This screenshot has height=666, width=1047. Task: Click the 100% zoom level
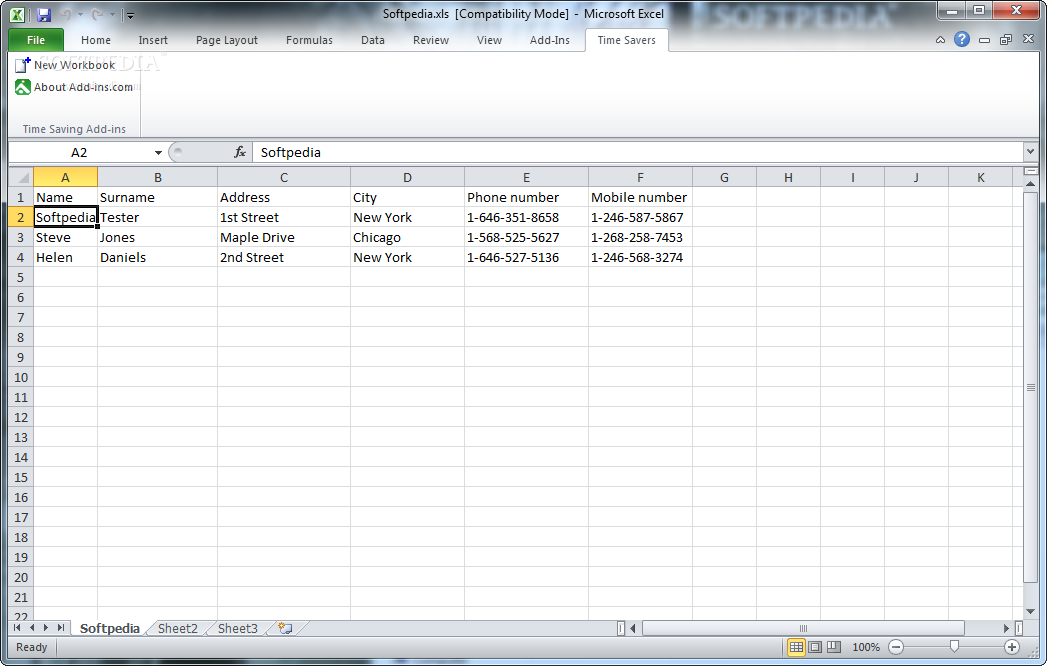[866, 647]
